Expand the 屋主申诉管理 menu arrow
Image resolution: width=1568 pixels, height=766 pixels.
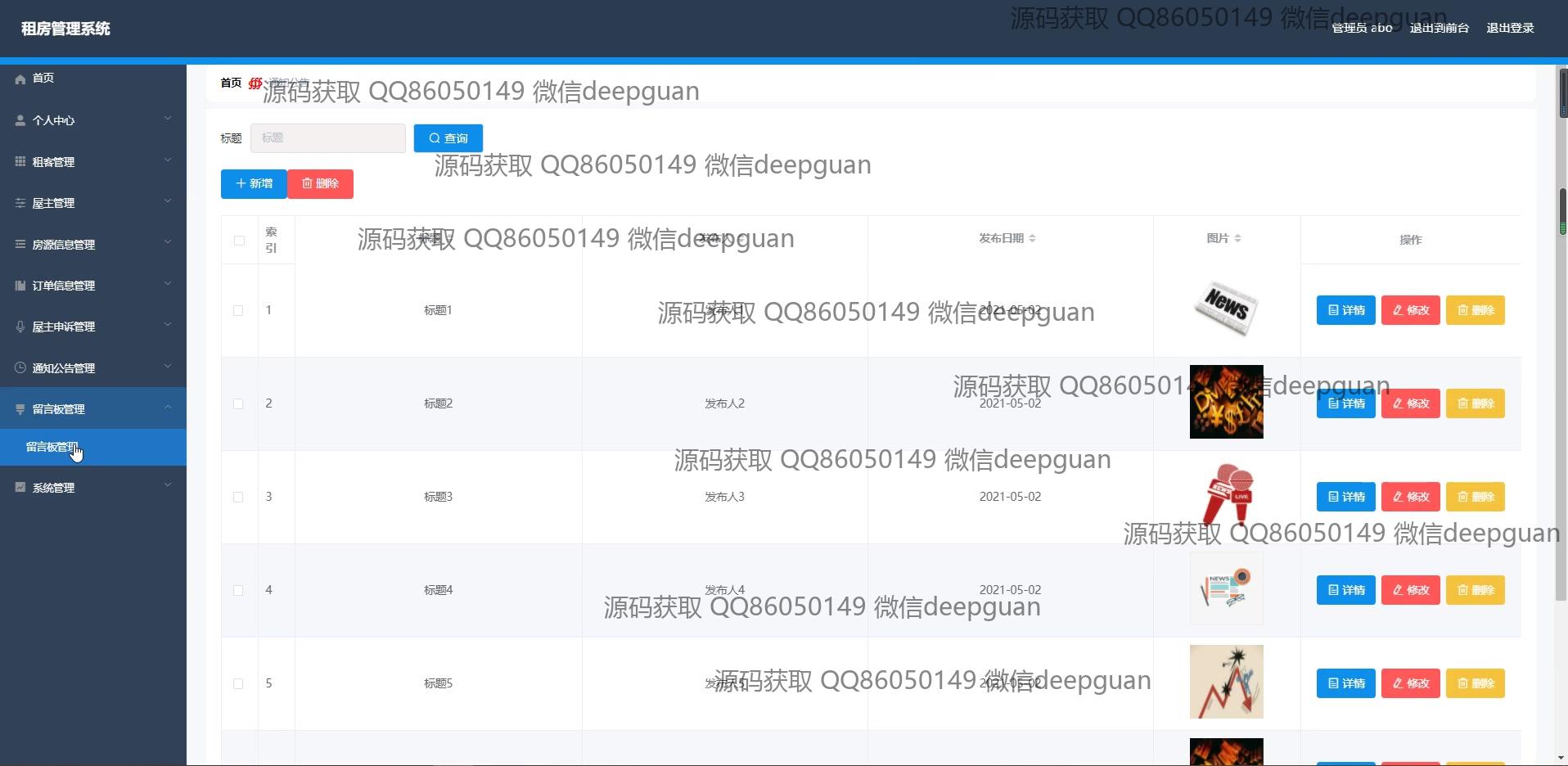click(x=168, y=325)
